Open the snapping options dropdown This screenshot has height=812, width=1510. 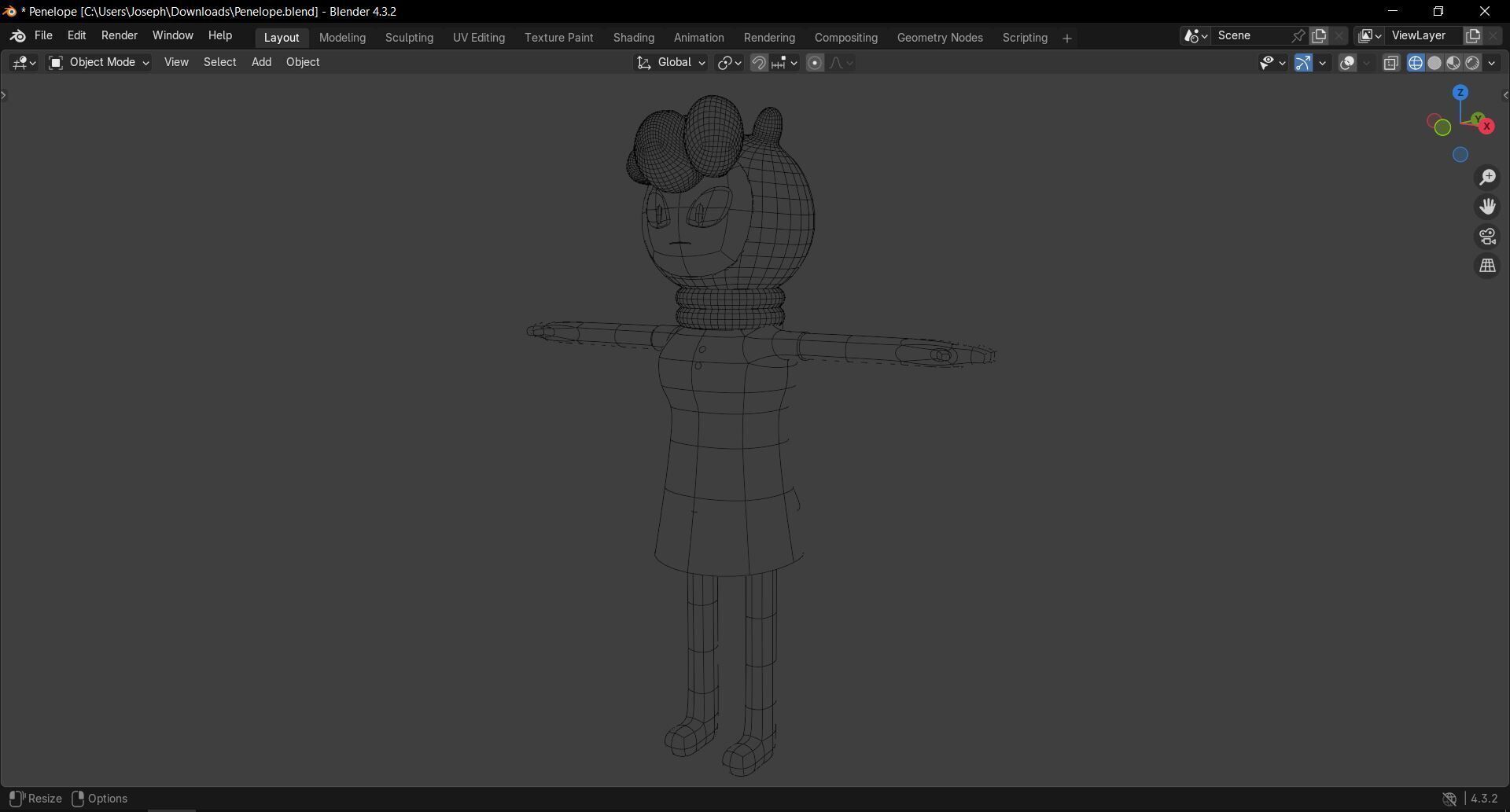tap(785, 63)
